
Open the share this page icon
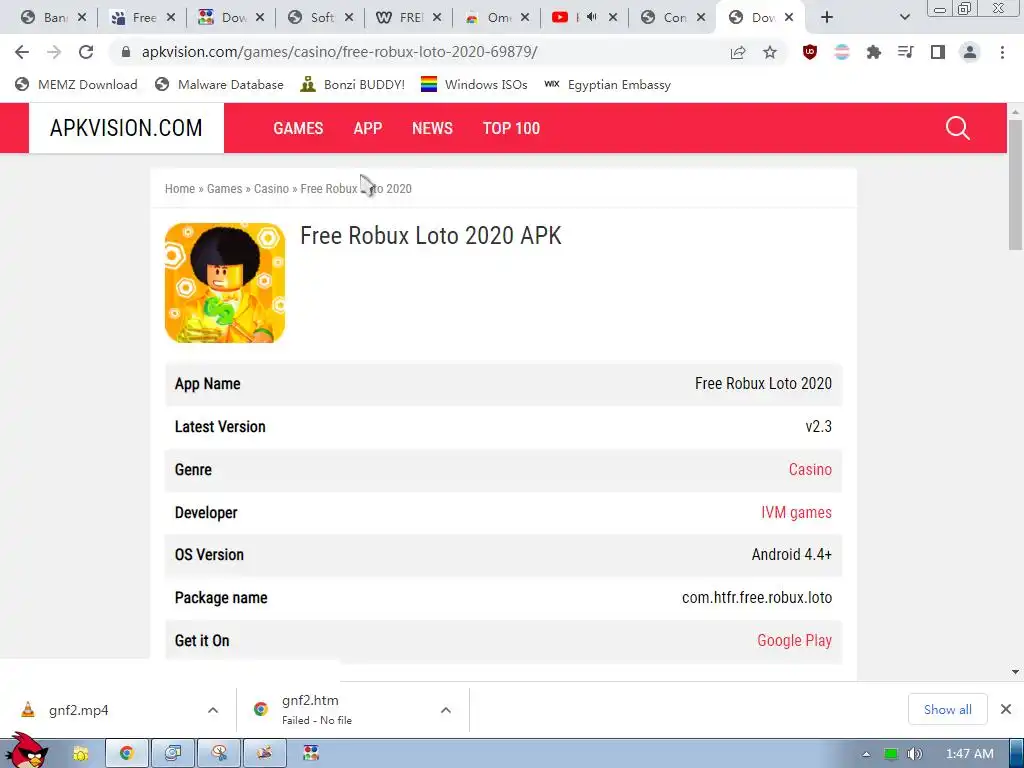[738, 52]
